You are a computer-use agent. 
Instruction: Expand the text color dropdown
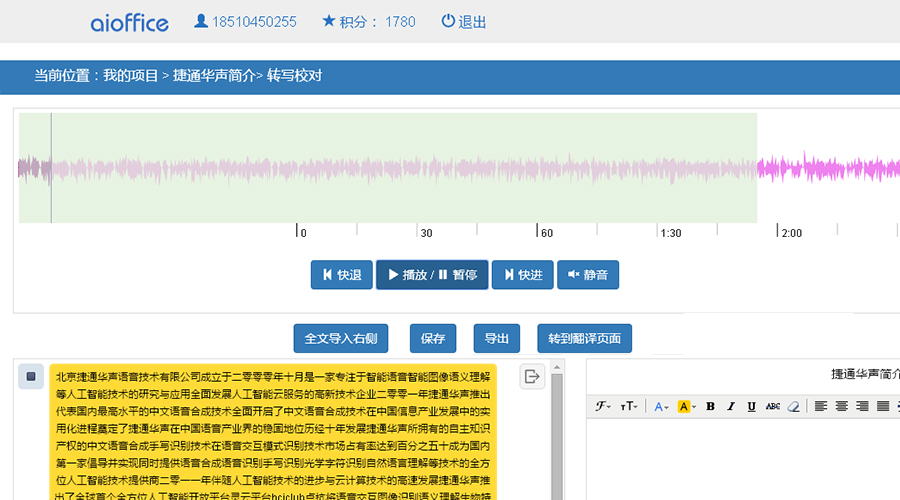pos(661,406)
